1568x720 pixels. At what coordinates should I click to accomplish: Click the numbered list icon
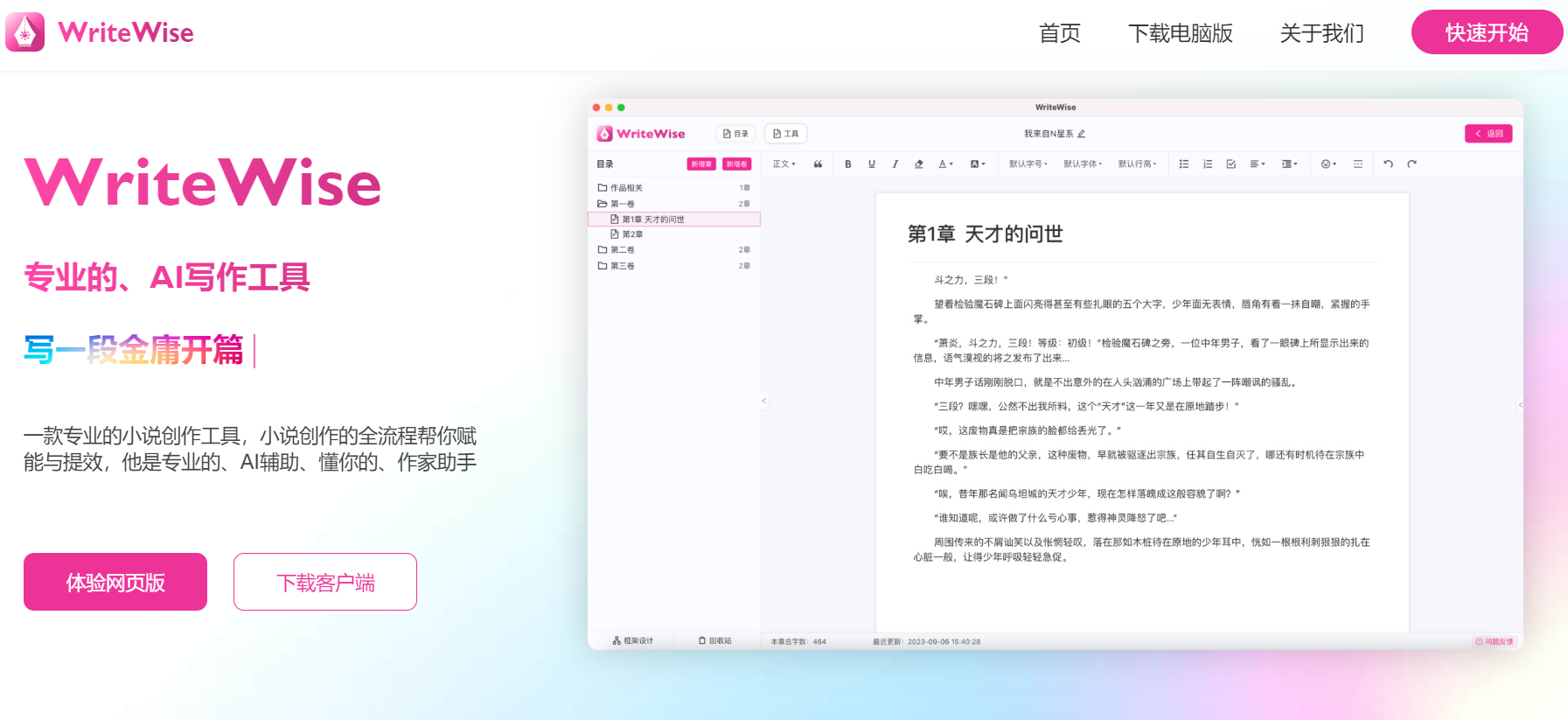pyautogui.click(x=1208, y=164)
